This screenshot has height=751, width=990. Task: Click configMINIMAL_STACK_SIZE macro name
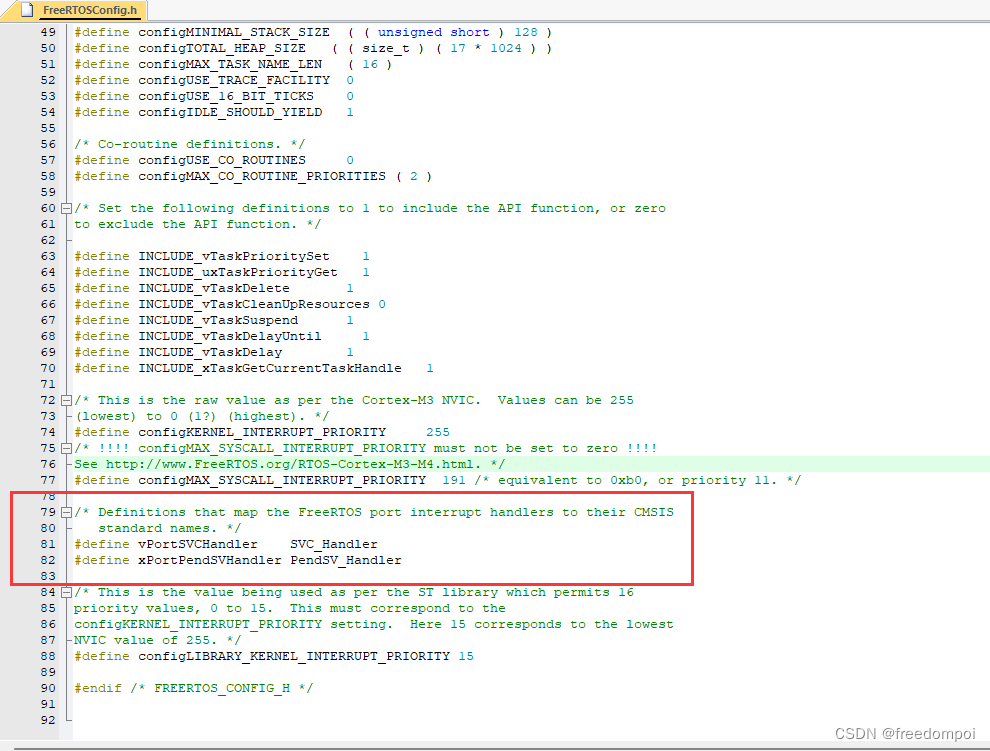234,32
